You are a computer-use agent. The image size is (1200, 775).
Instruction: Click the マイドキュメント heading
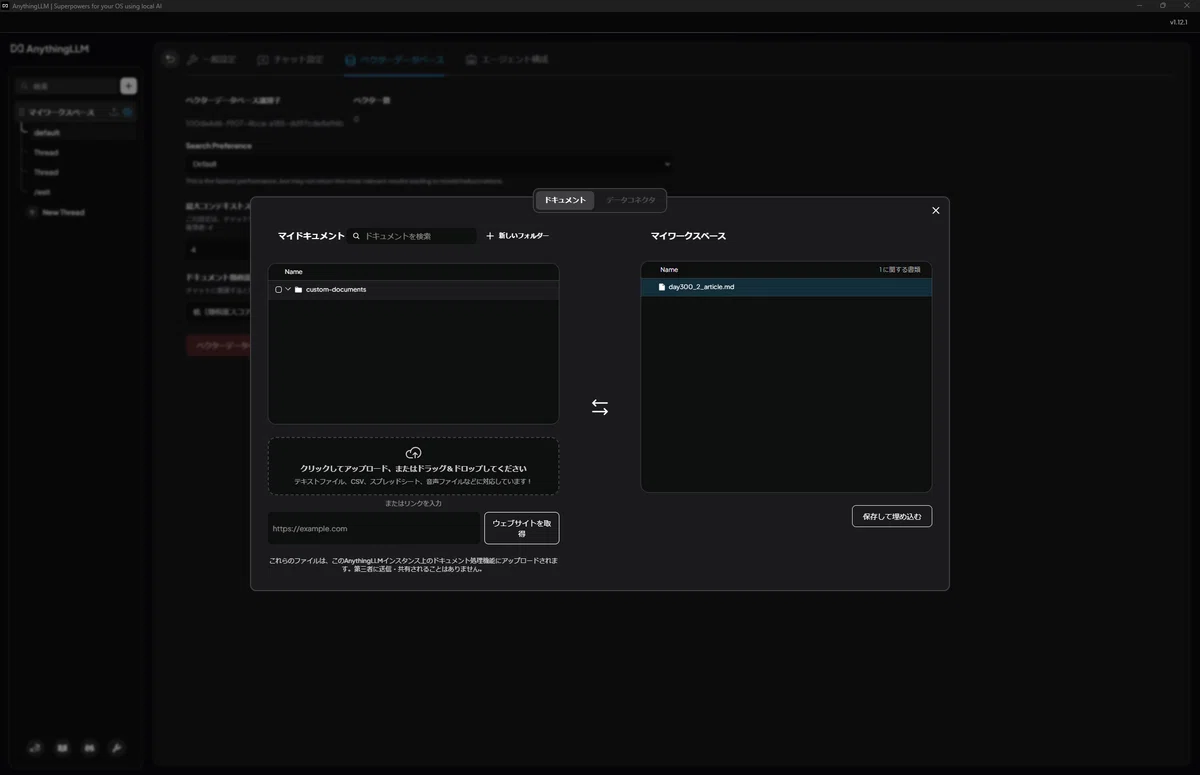[x=311, y=236]
